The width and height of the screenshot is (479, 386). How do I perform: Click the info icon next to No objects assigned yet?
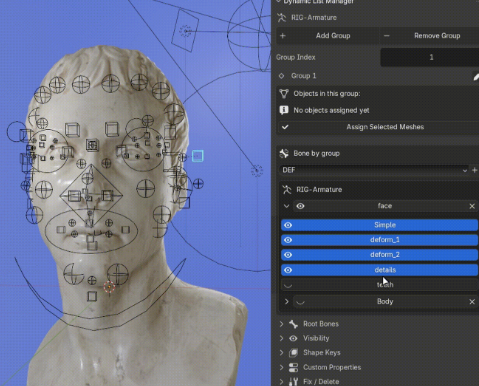(284, 110)
